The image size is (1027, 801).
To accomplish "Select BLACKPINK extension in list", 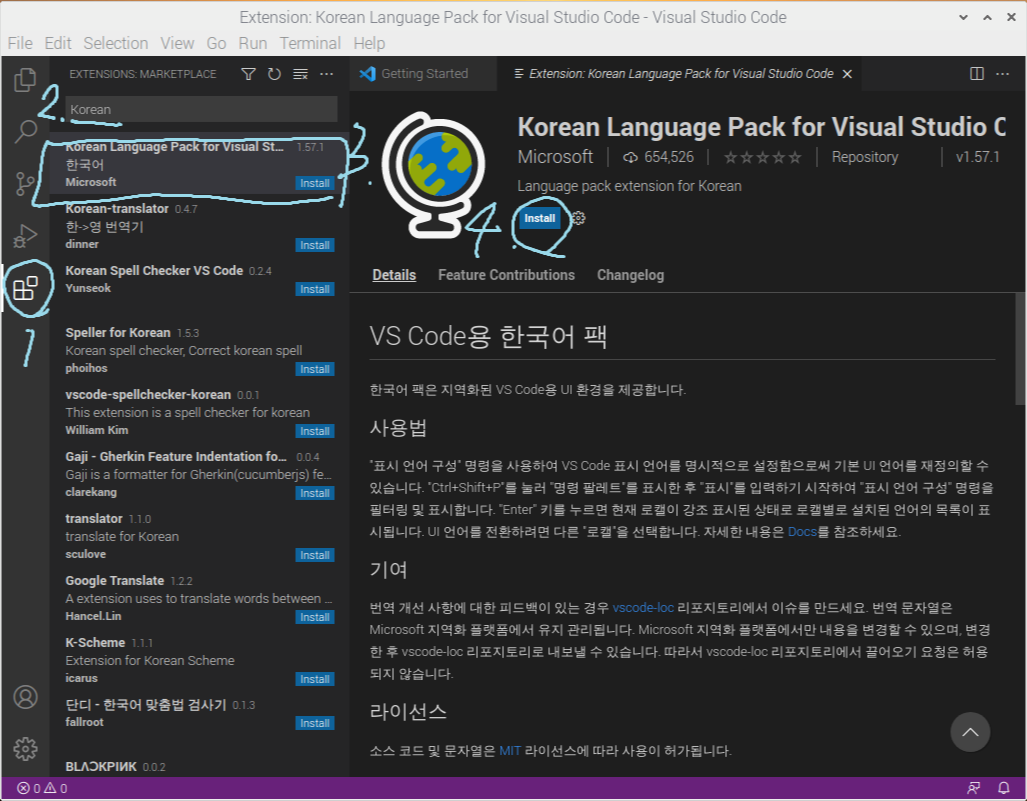I will coord(199,766).
